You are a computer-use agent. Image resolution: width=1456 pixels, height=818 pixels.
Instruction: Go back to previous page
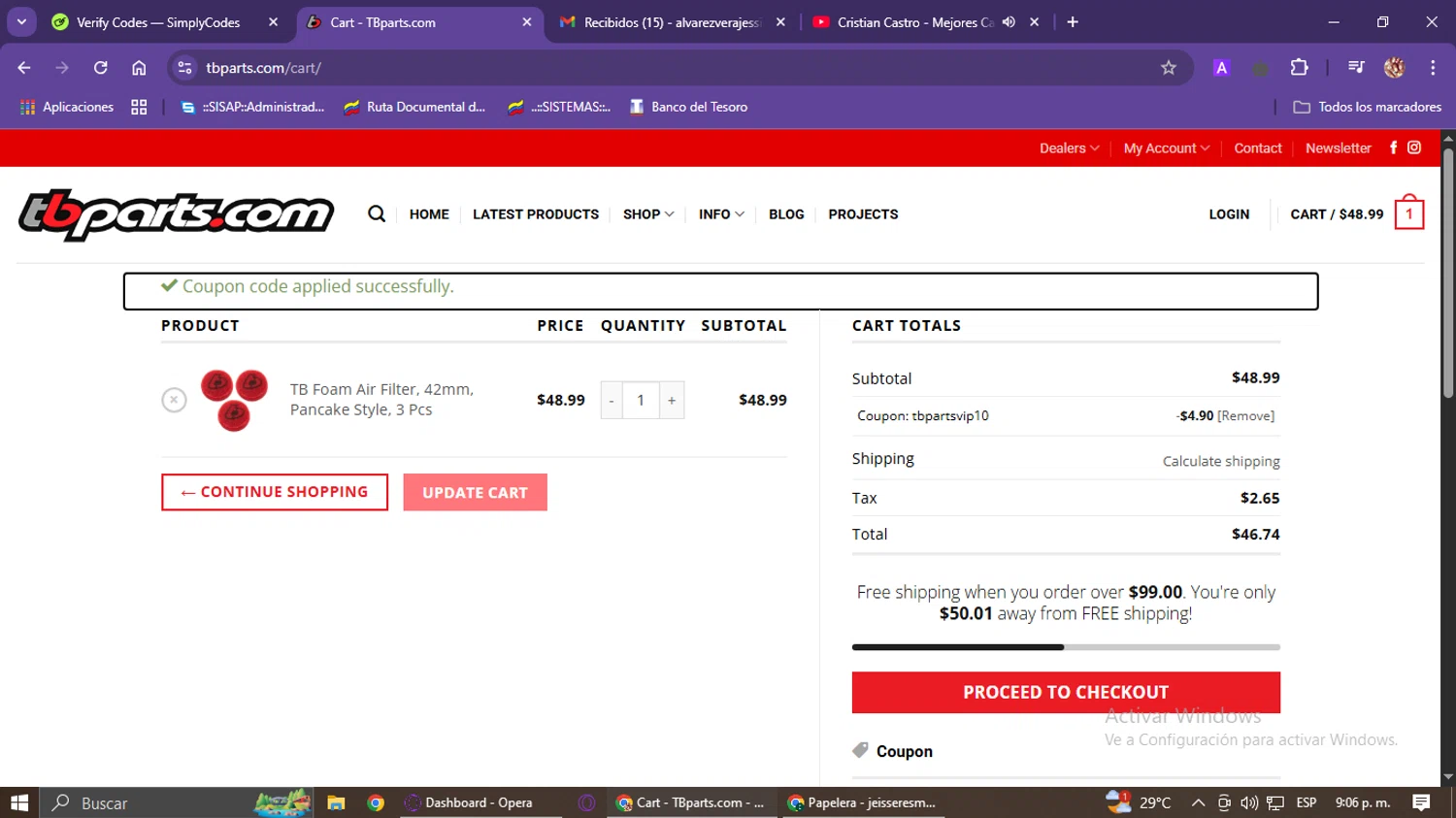[24, 68]
